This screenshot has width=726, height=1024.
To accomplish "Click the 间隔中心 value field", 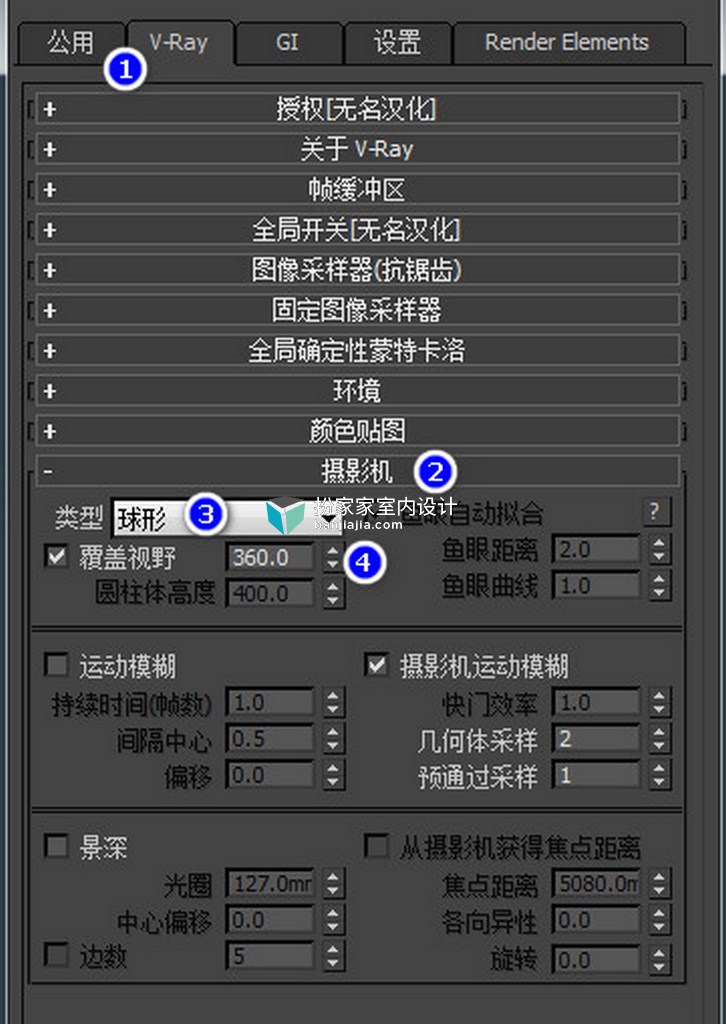I will point(270,739).
